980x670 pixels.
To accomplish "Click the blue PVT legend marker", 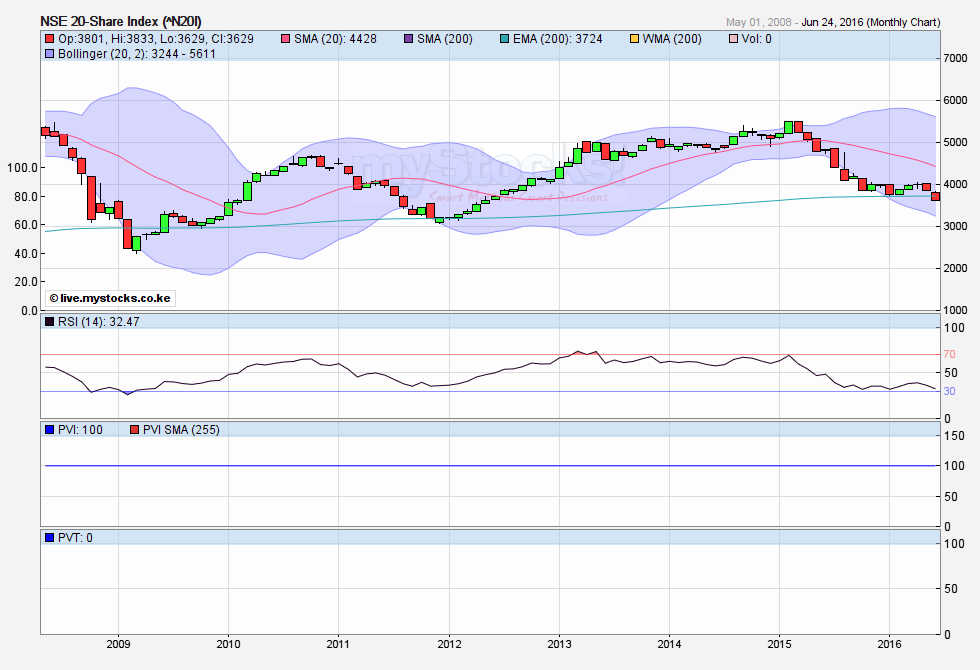I will [50, 538].
